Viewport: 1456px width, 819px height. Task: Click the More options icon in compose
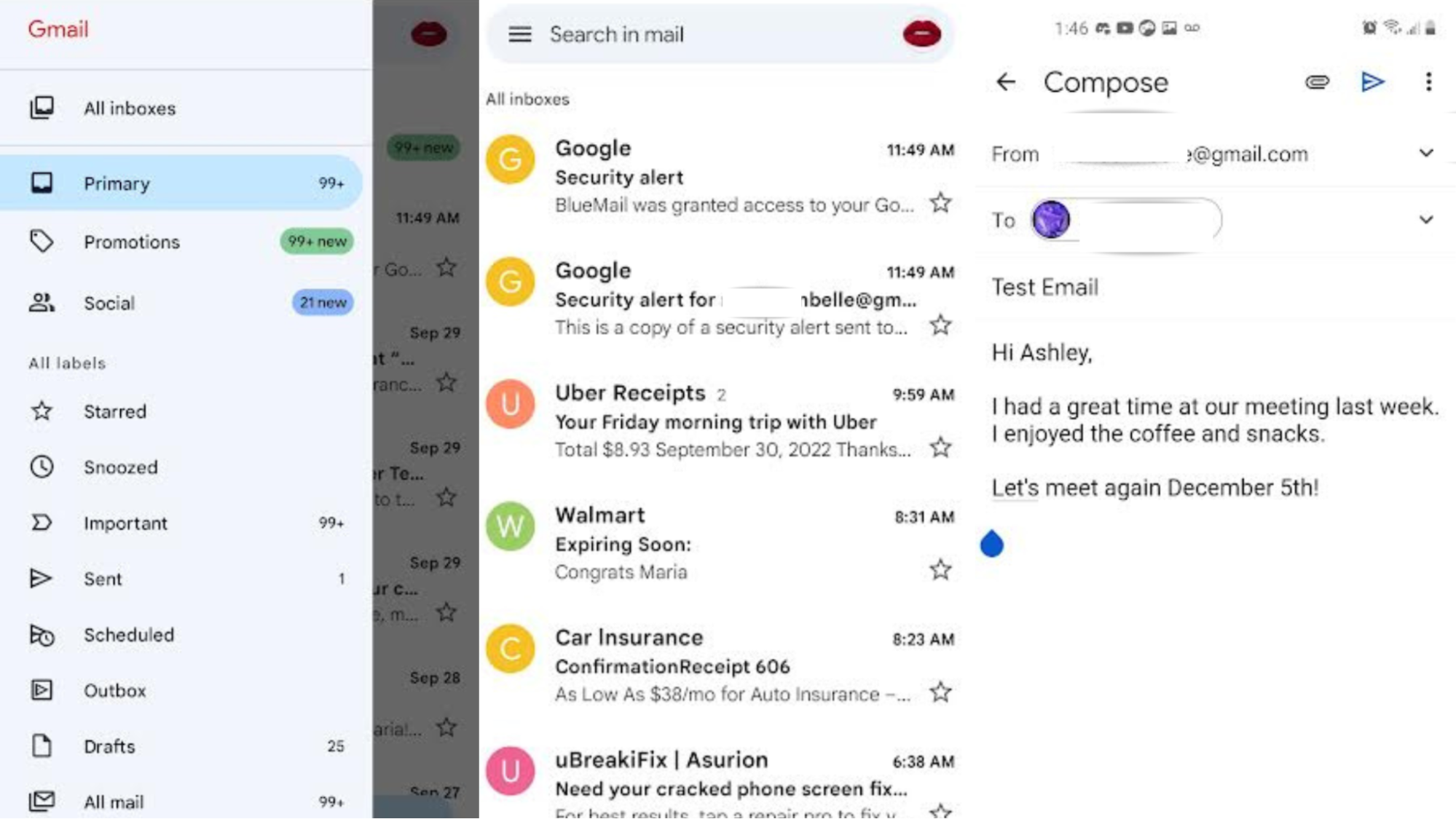coord(1429,82)
